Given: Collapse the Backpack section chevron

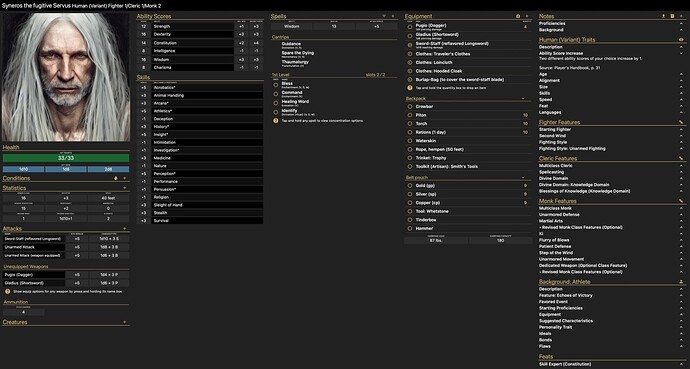Looking at the screenshot, I should tap(523, 99).
